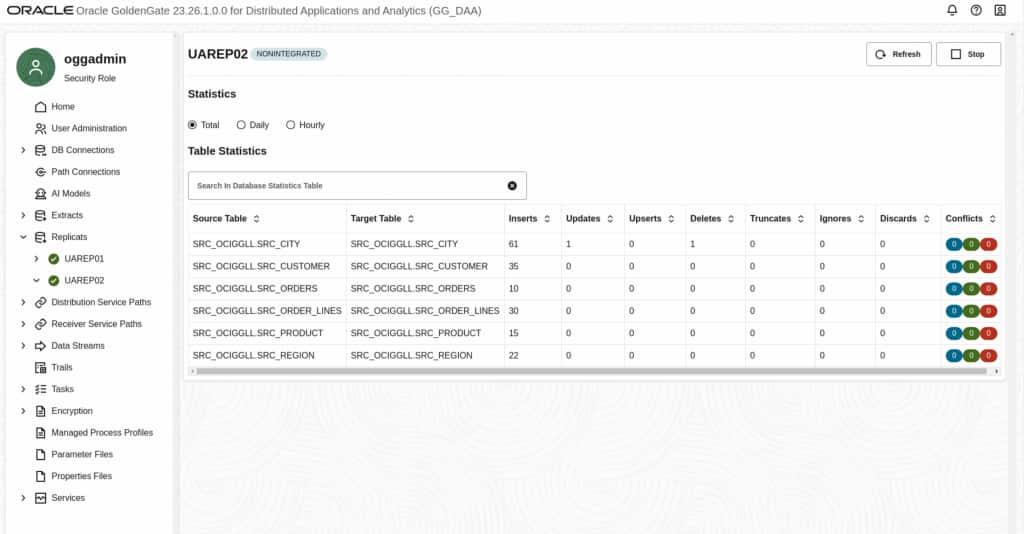Image resolution: width=1024 pixels, height=534 pixels.
Task: Open the user profile icon in header
Action: coord(1000,10)
